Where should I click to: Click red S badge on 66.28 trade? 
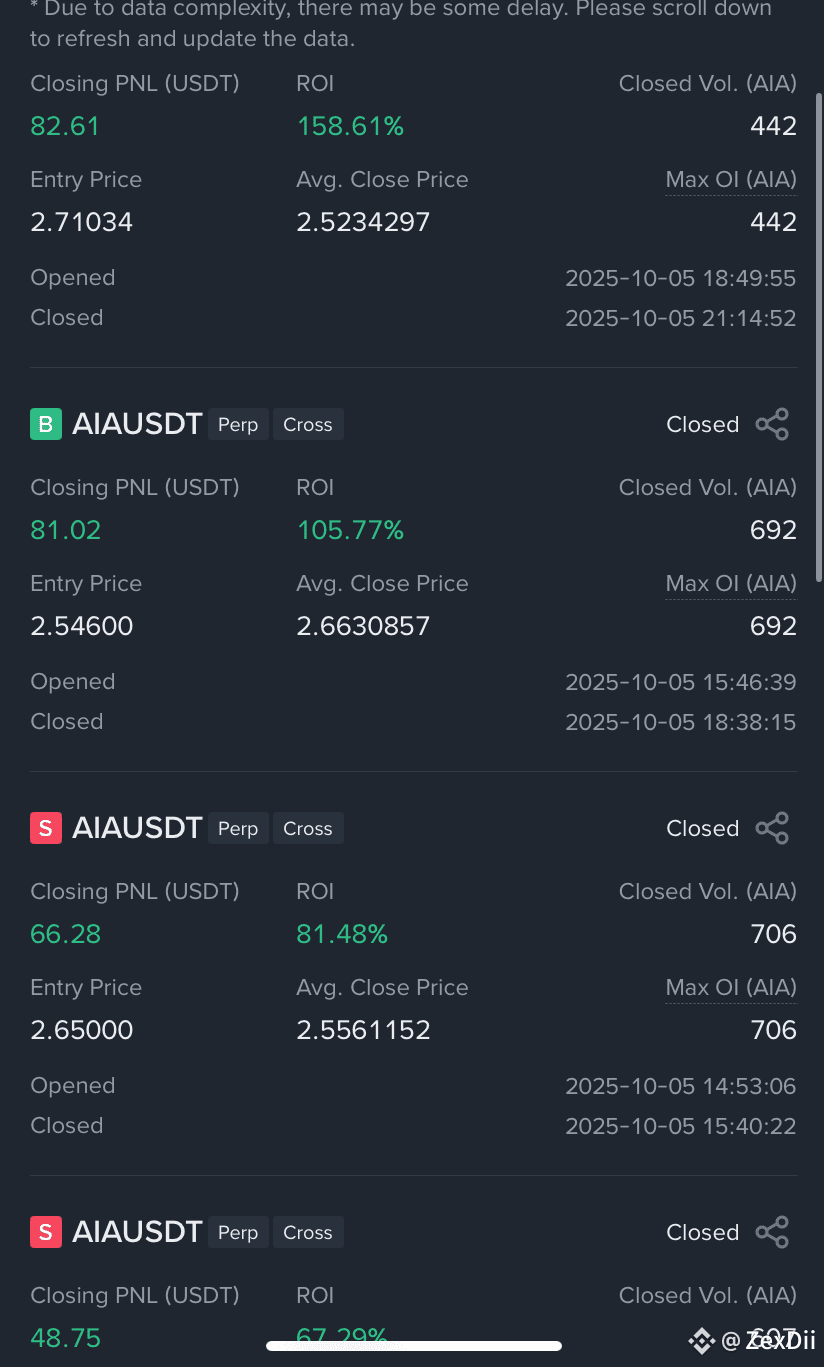pos(46,829)
